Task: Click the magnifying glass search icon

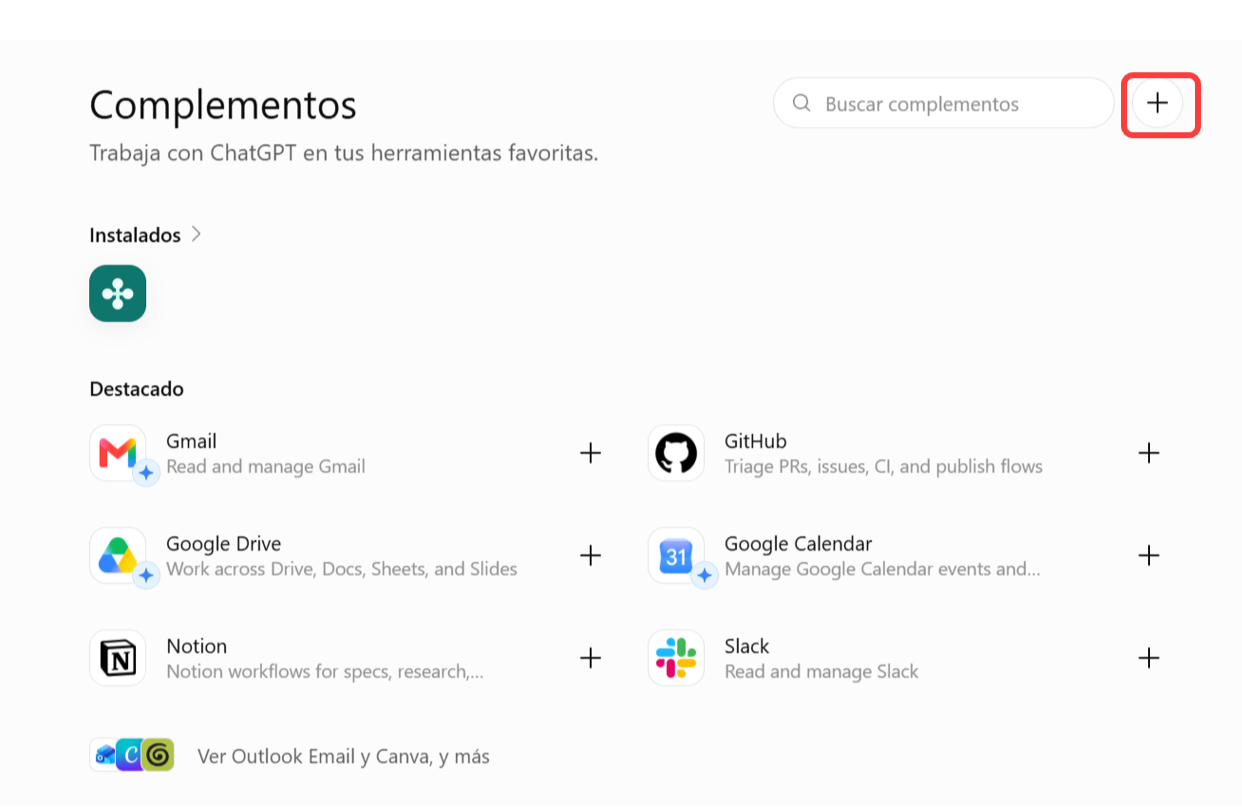Action: 801,103
